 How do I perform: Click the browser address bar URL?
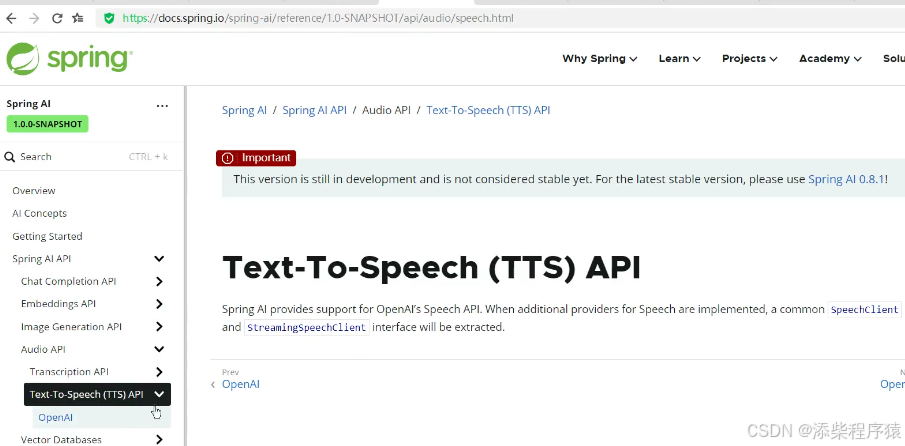(318, 18)
